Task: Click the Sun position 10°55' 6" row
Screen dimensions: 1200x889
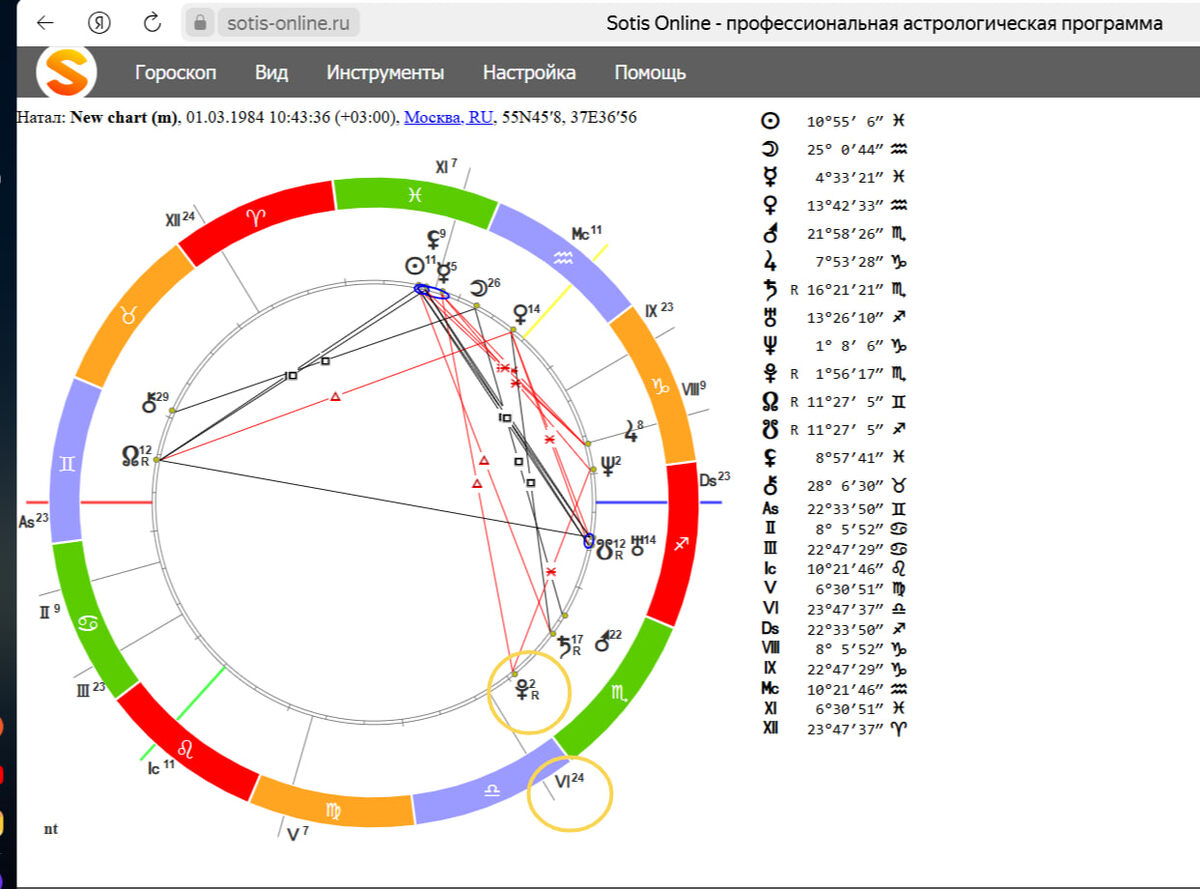Action: coord(833,121)
